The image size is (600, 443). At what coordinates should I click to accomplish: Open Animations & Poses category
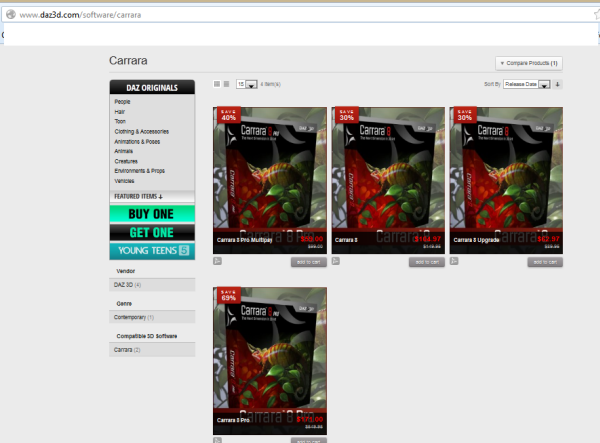[137, 142]
